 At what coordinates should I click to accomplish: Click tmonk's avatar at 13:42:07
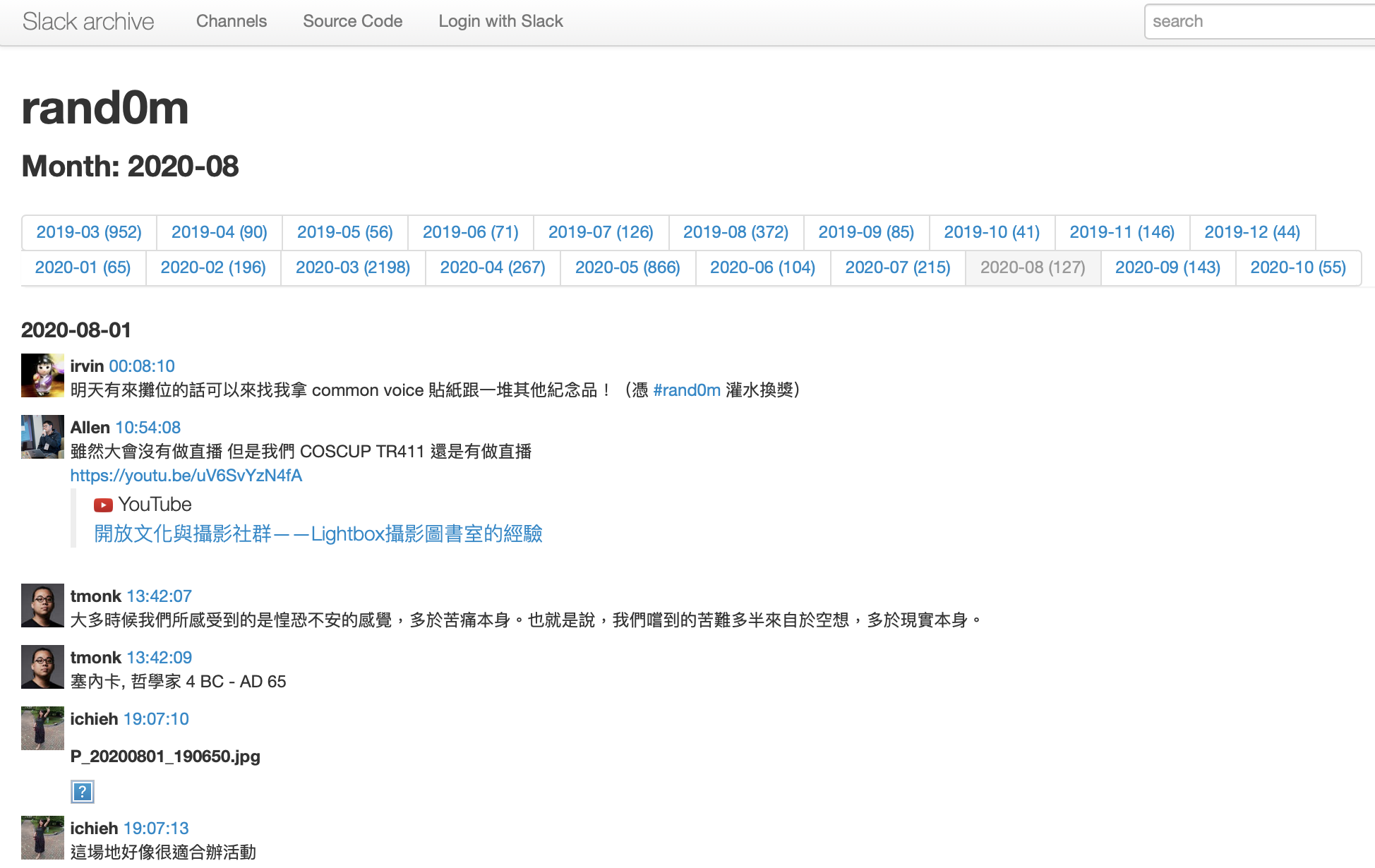tap(42, 605)
